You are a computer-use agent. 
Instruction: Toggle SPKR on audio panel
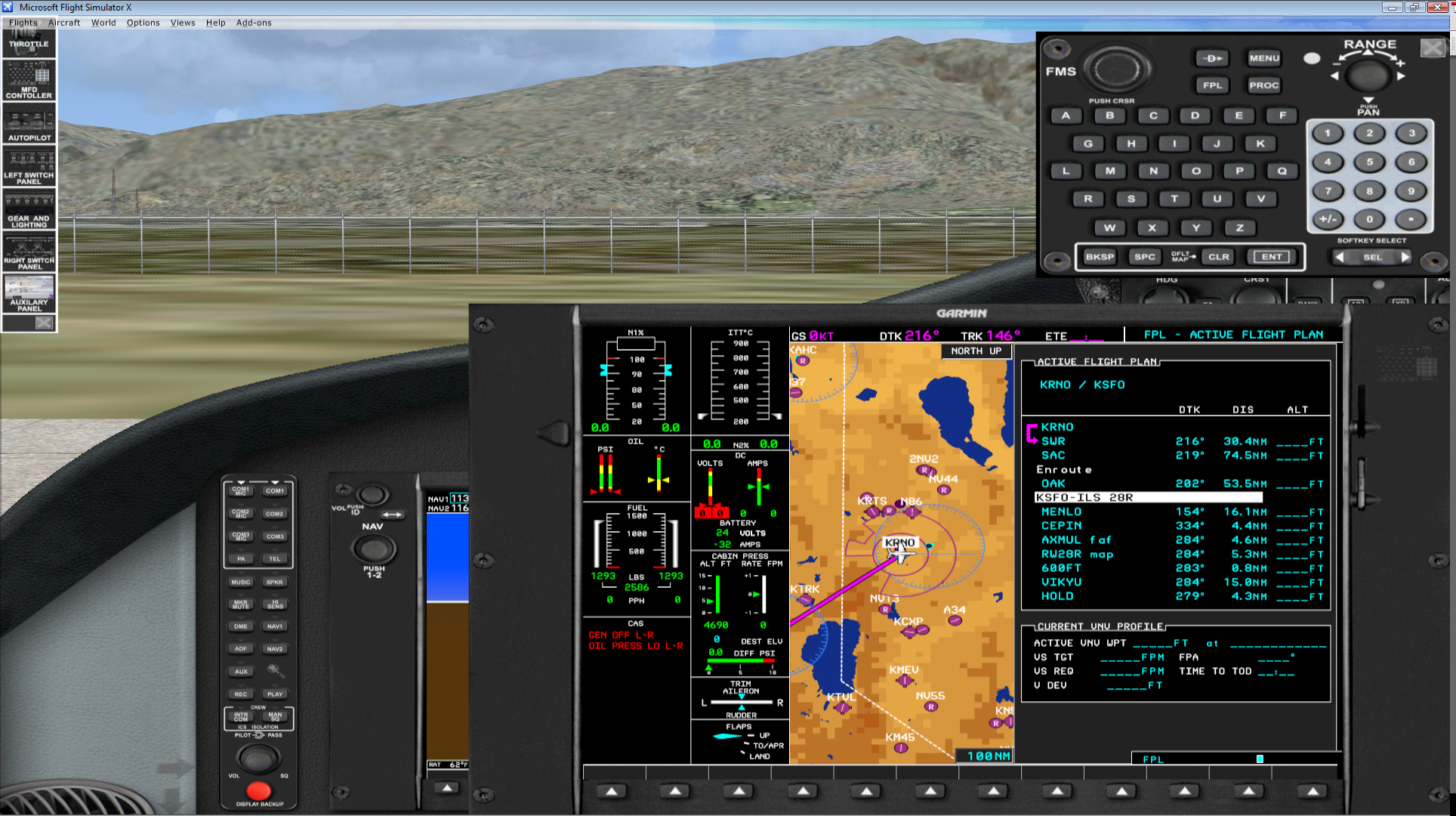274,583
